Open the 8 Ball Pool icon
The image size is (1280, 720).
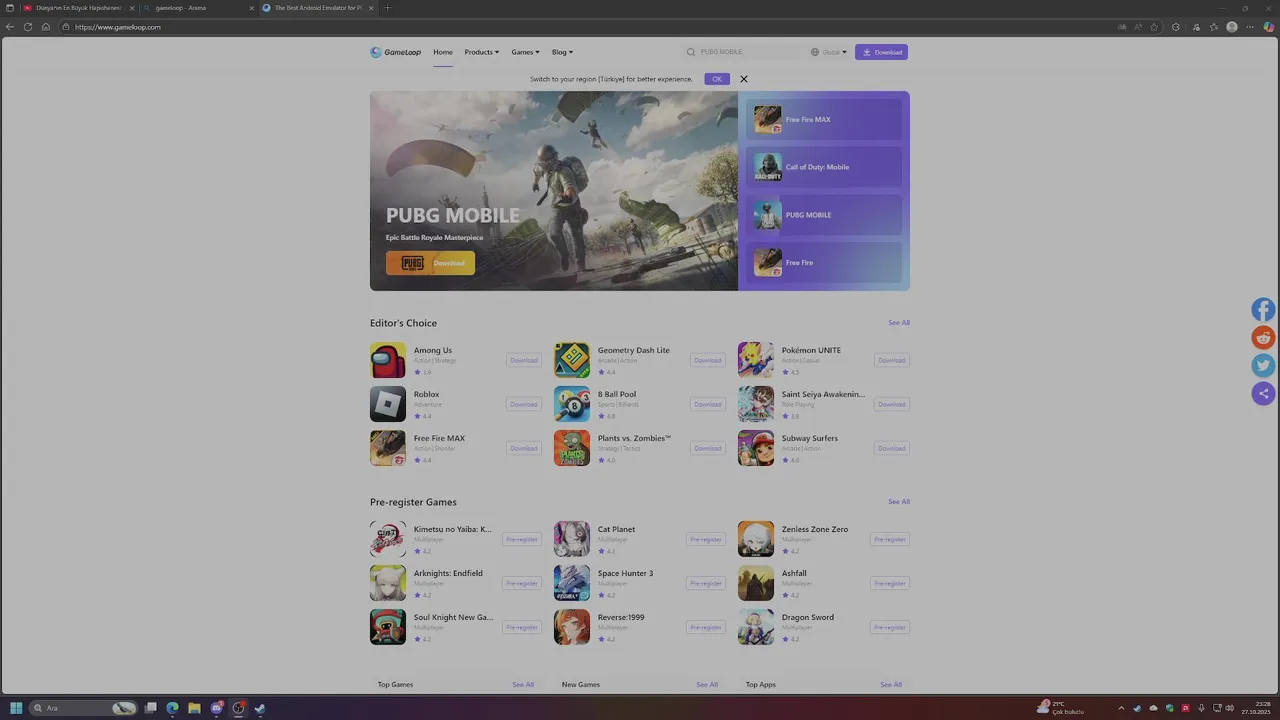572,404
